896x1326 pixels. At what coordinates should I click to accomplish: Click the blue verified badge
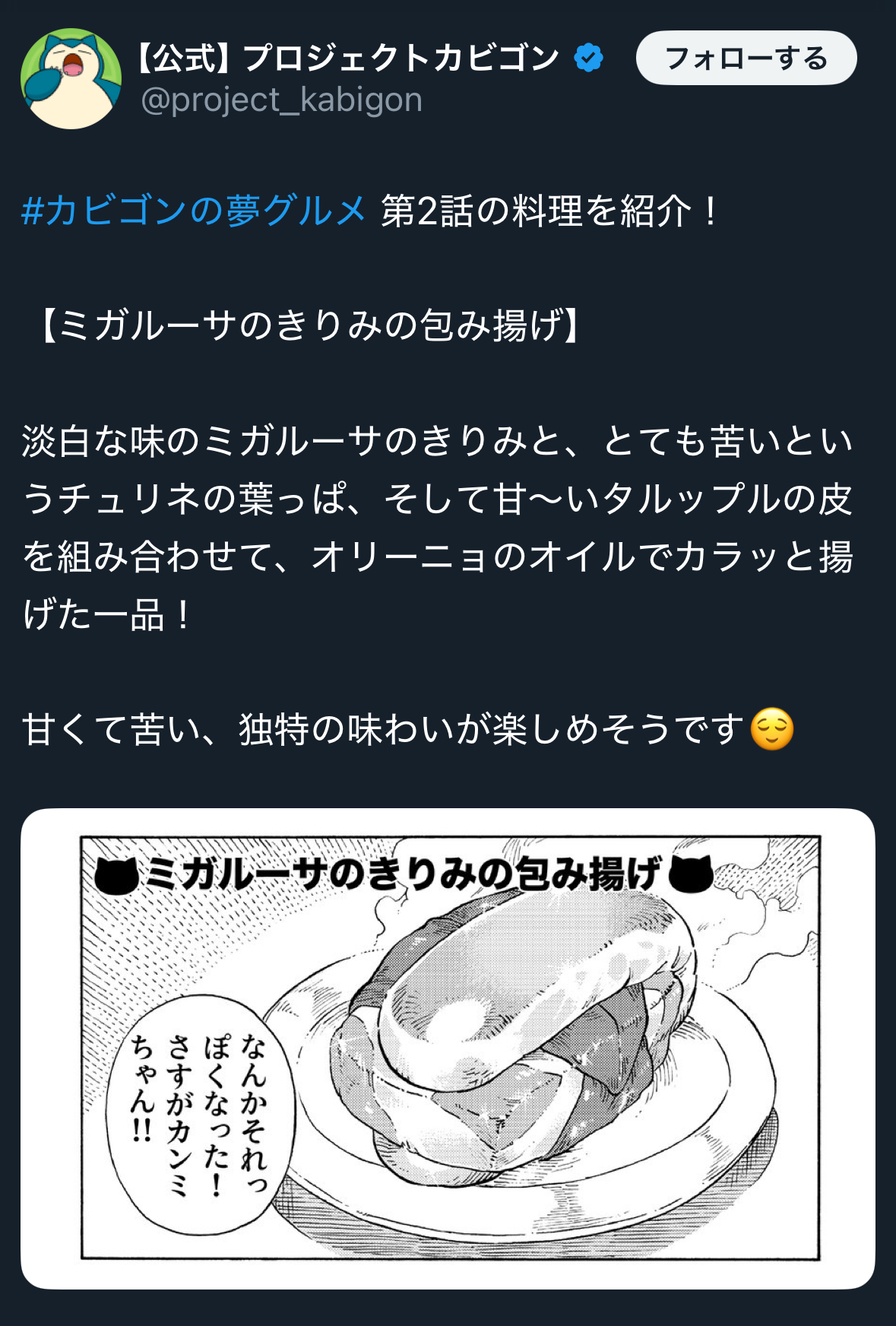tap(589, 59)
